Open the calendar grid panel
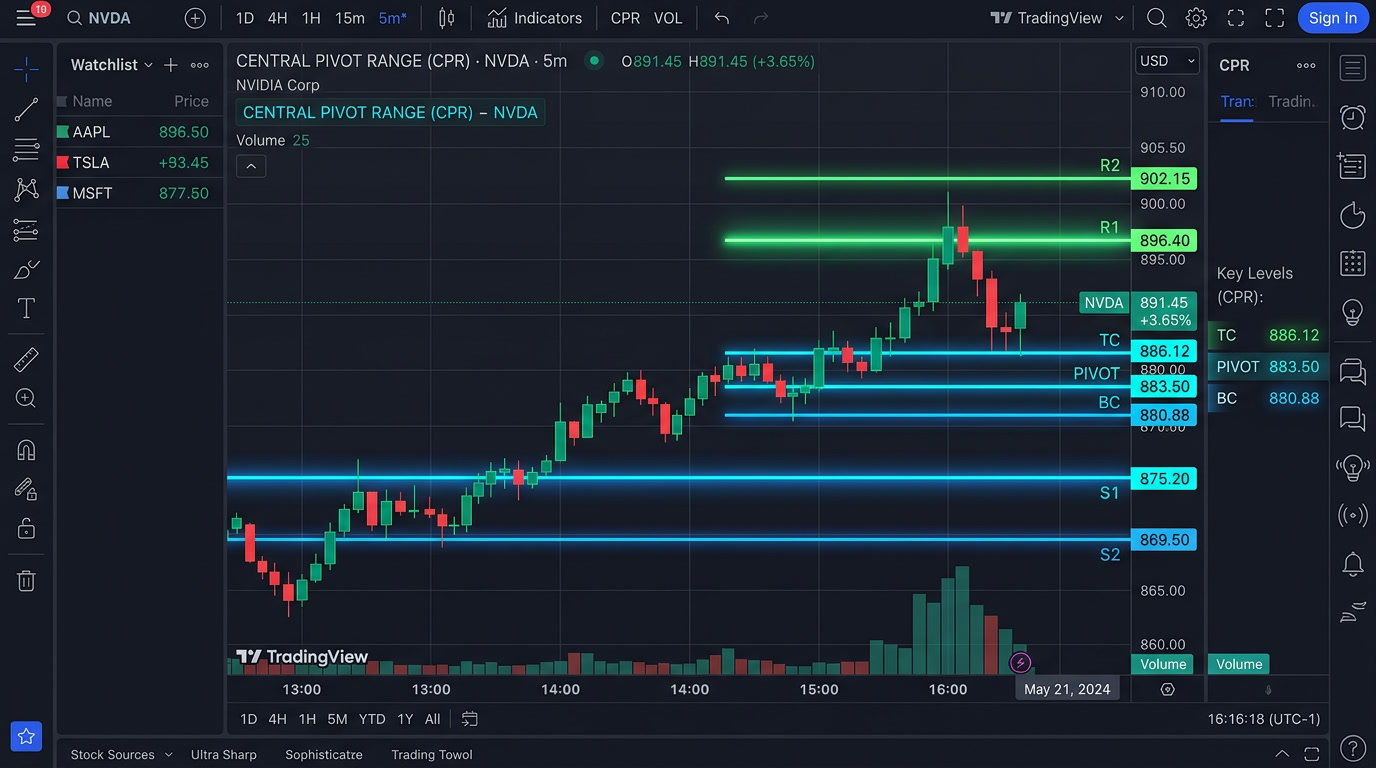Viewport: 1376px width, 768px height. 1352,263
